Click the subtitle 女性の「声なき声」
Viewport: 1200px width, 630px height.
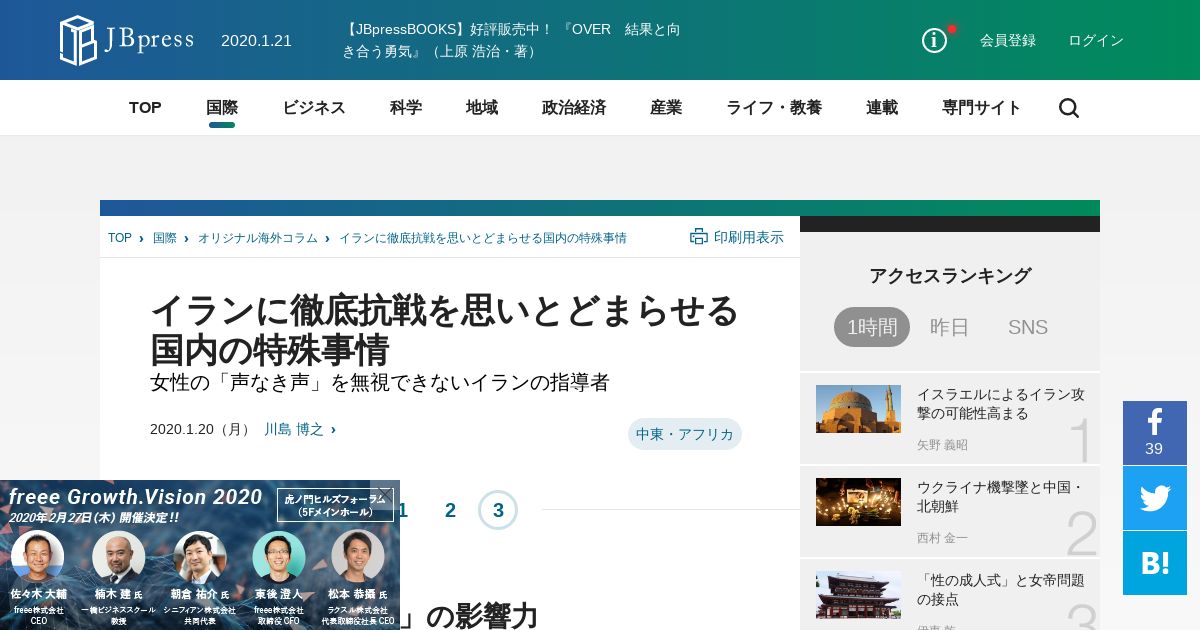[x=379, y=382]
